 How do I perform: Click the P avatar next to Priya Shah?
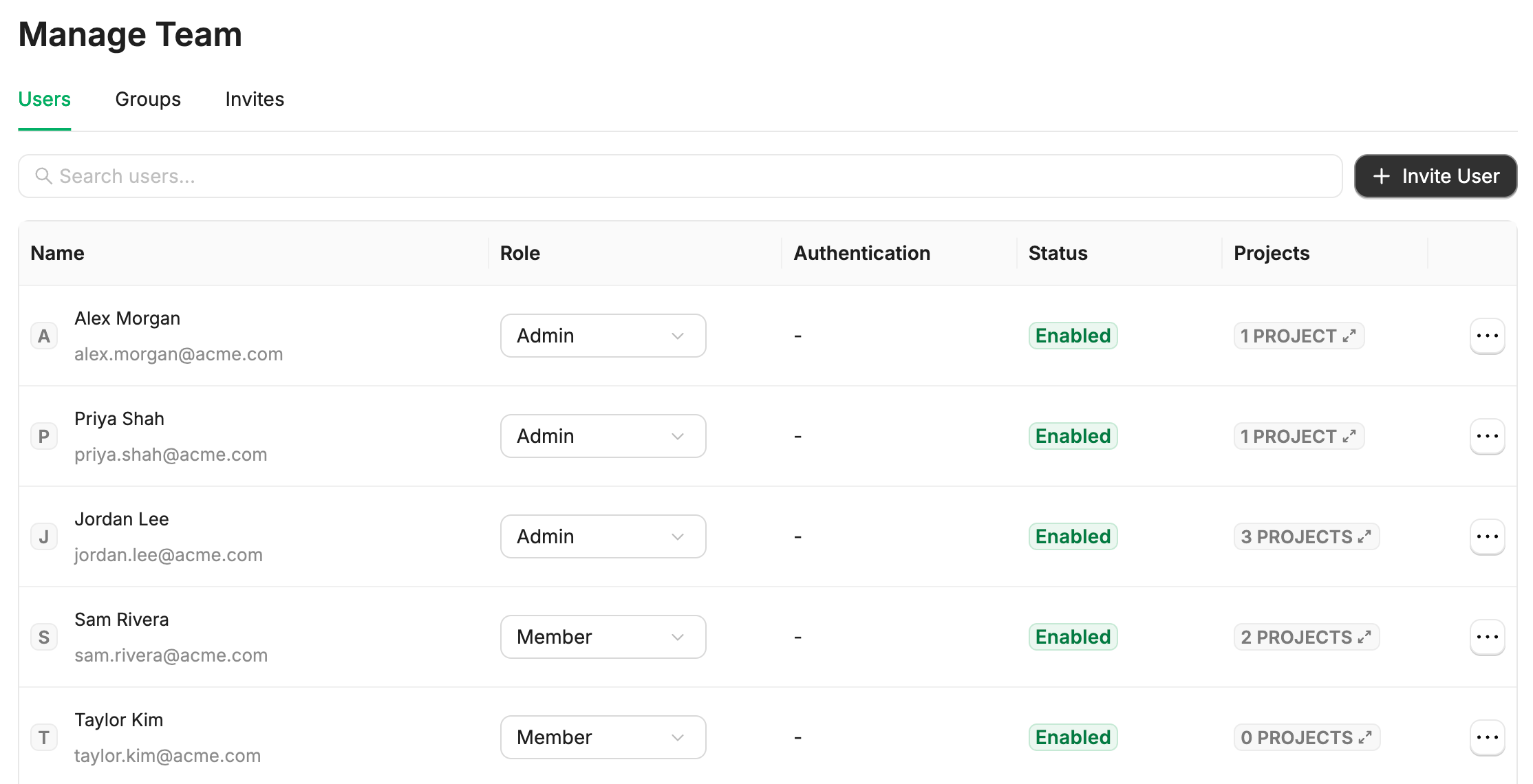44,436
